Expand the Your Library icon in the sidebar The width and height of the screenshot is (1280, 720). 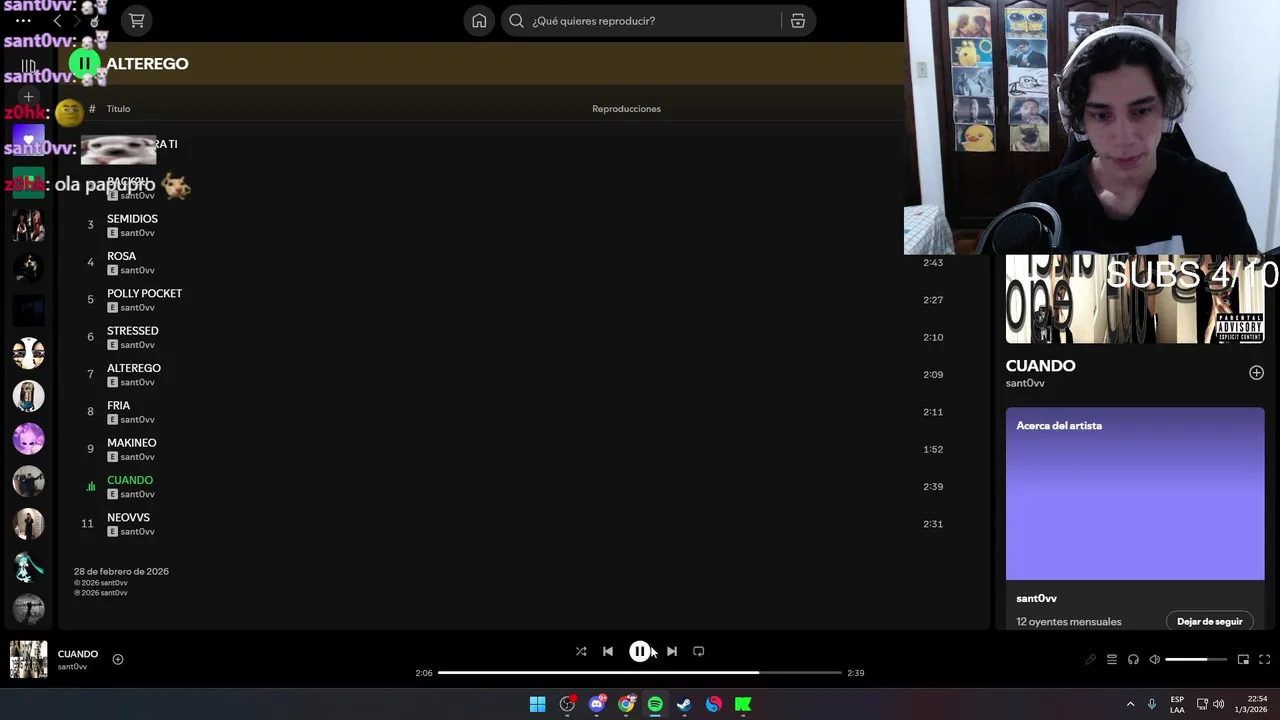point(28,67)
